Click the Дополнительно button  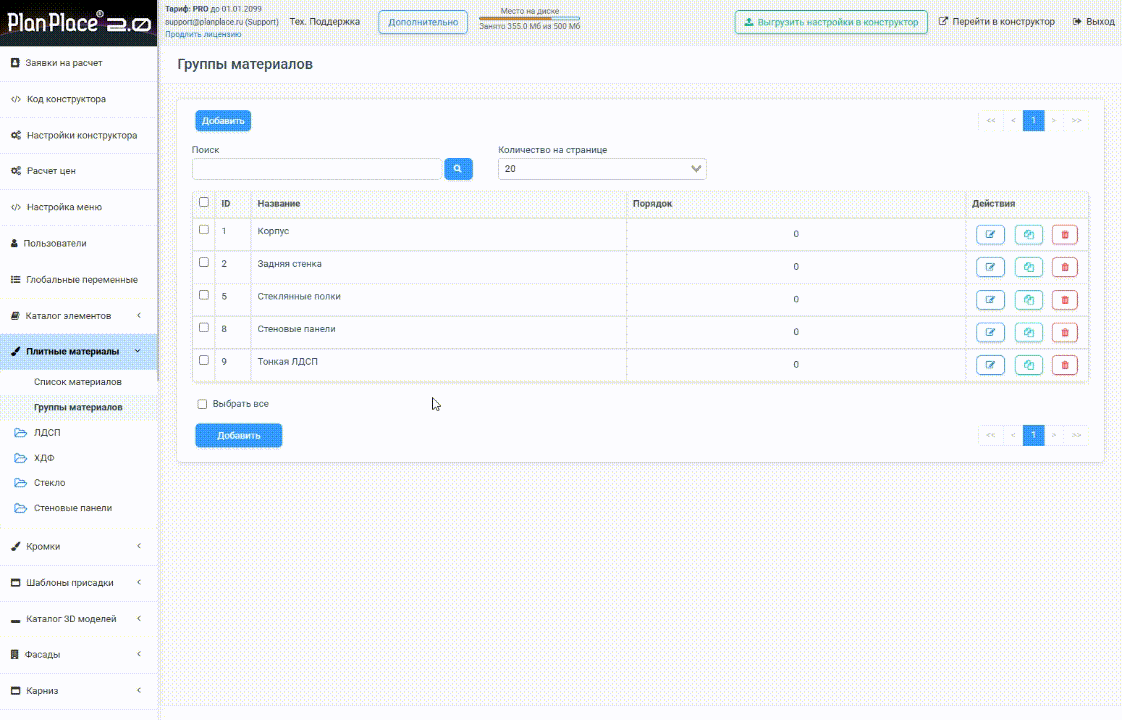(x=423, y=22)
